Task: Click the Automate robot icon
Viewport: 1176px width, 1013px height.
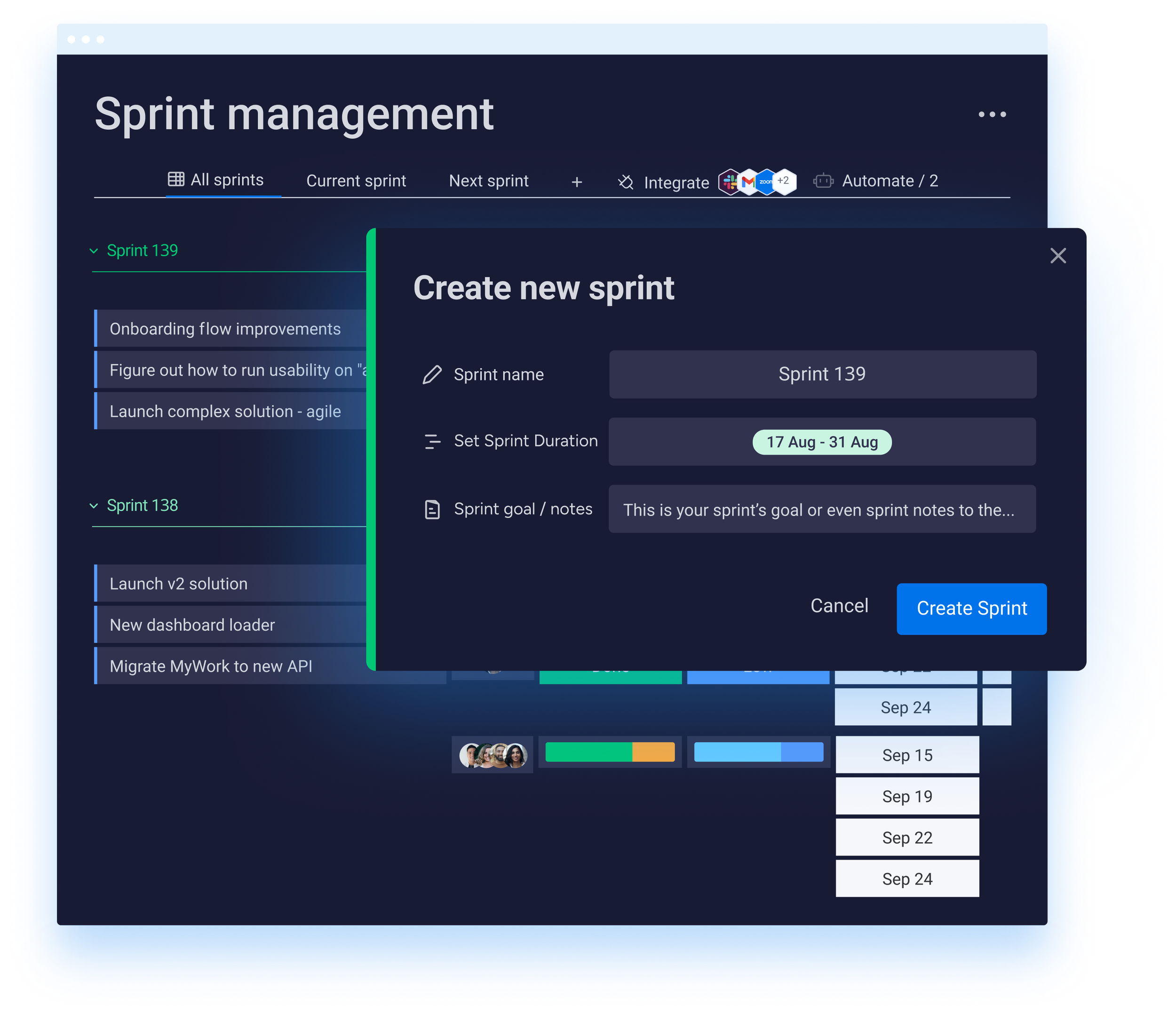Action: [823, 181]
